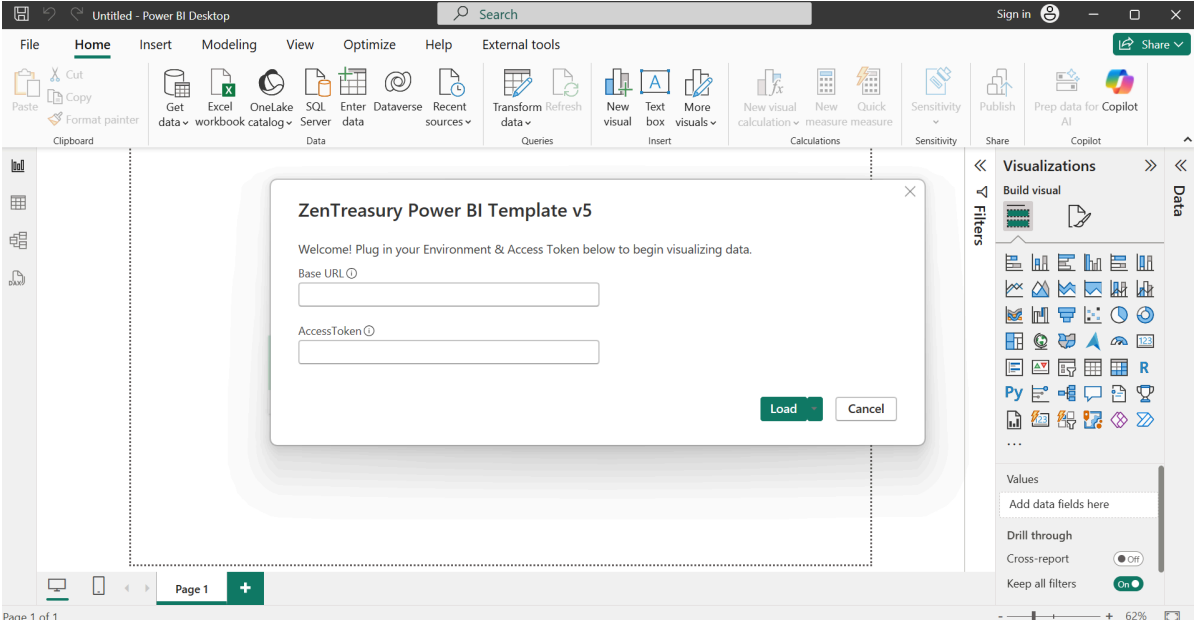Switch to Model view in the left sidebar

(x=17, y=240)
